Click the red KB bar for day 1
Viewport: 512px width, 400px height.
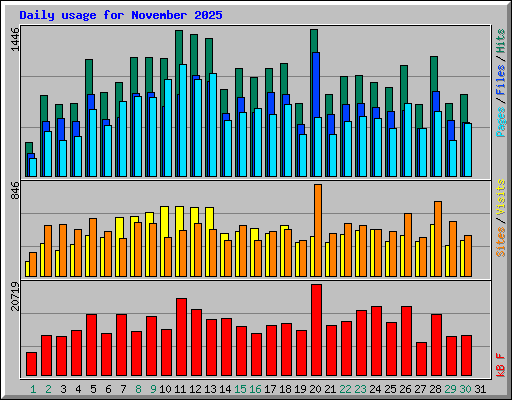coord(31,364)
